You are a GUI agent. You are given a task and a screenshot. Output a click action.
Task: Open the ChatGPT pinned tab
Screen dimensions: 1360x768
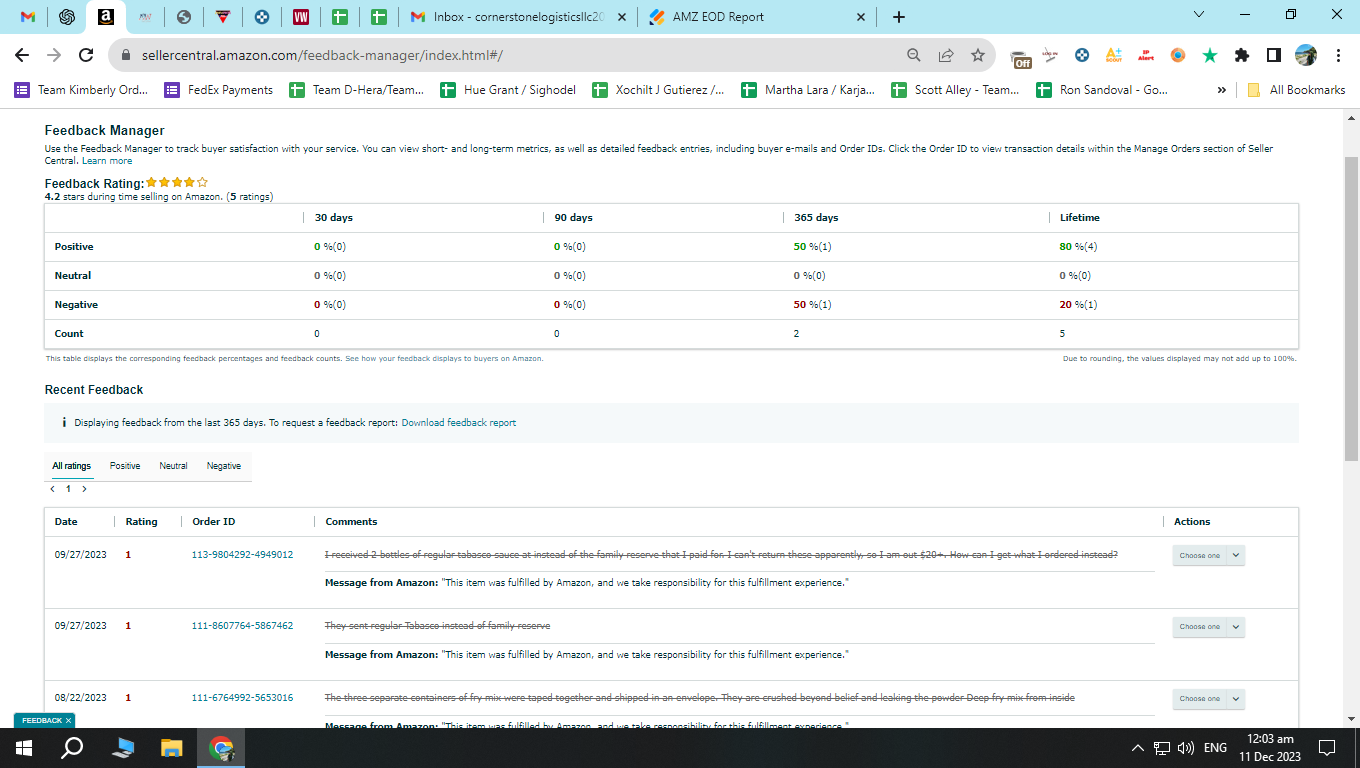pos(67,17)
